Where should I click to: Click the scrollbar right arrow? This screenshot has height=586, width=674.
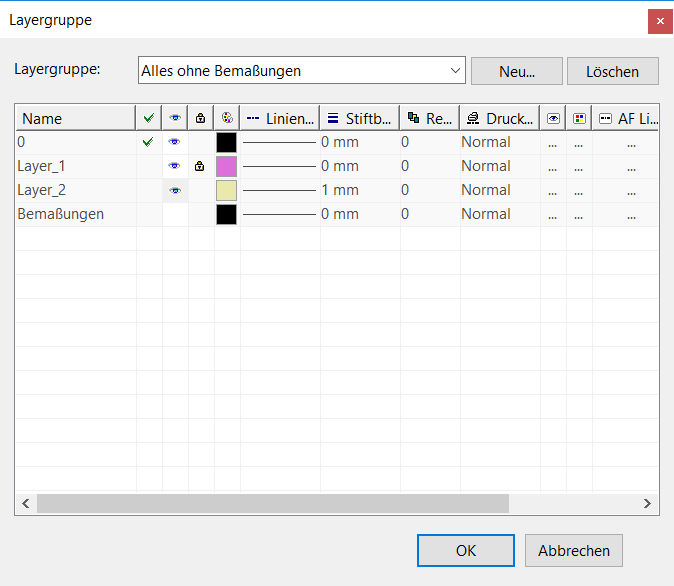[x=647, y=503]
